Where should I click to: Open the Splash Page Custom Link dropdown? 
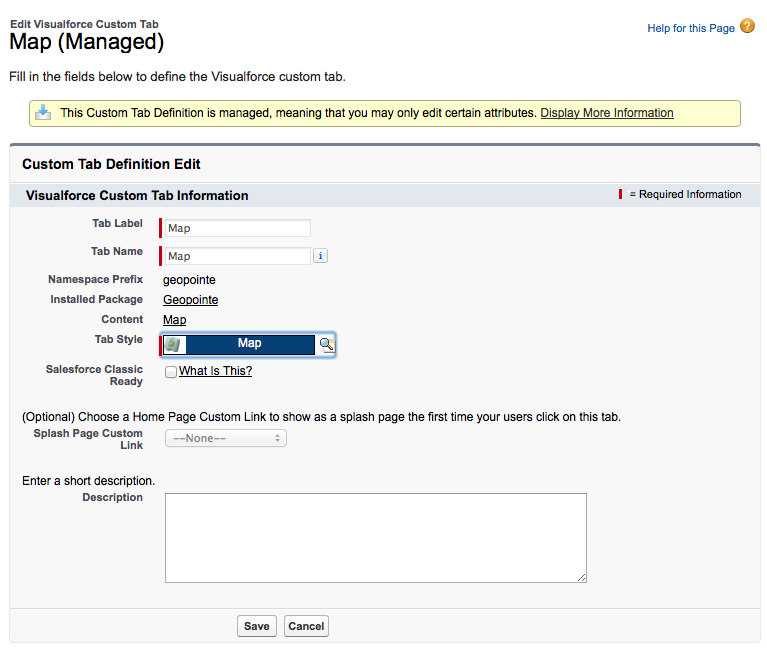226,438
